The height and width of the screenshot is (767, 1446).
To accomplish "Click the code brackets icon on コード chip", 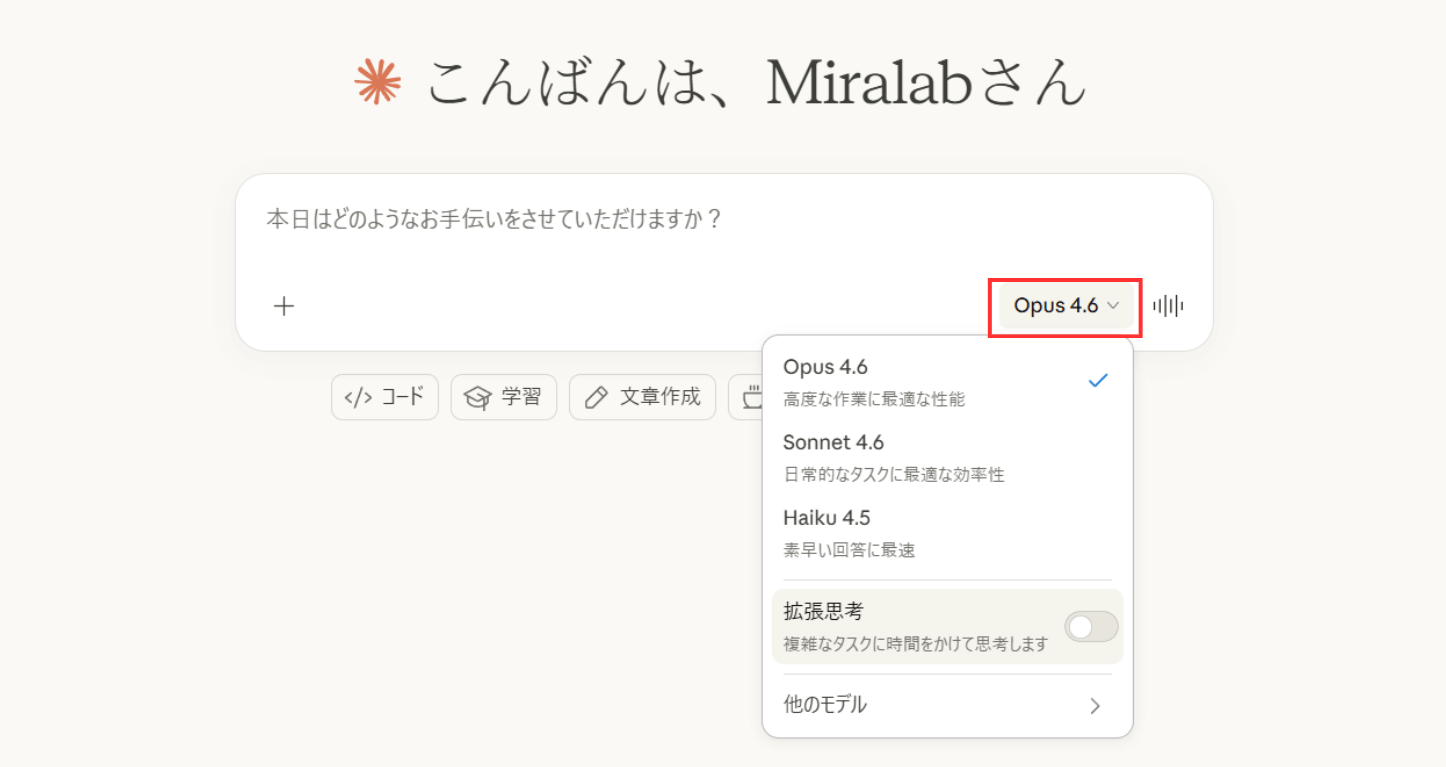I will click(x=358, y=397).
